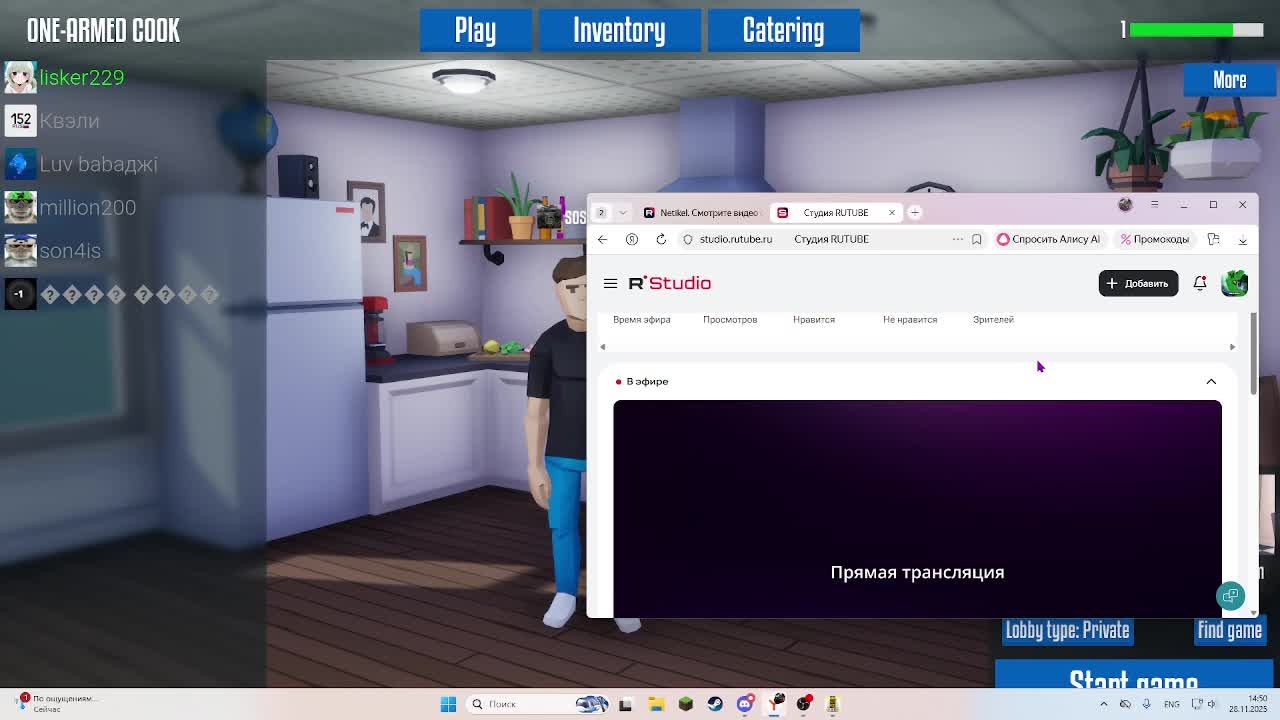The height and width of the screenshot is (720, 1280).
Task: Open the notifications bell in RUTUBE Studio
Action: (x=1200, y=283)
